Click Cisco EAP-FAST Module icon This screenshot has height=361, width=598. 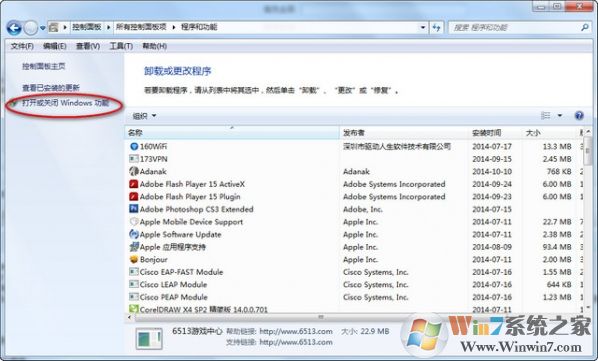point(134,272)
